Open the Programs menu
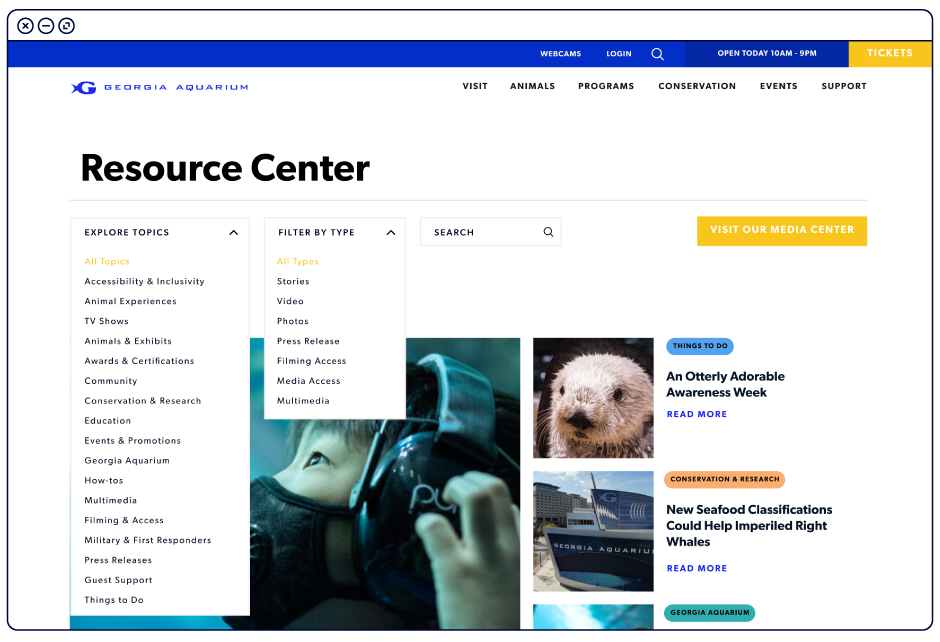Viewport: 940px width, 642px height. [606, 86]
